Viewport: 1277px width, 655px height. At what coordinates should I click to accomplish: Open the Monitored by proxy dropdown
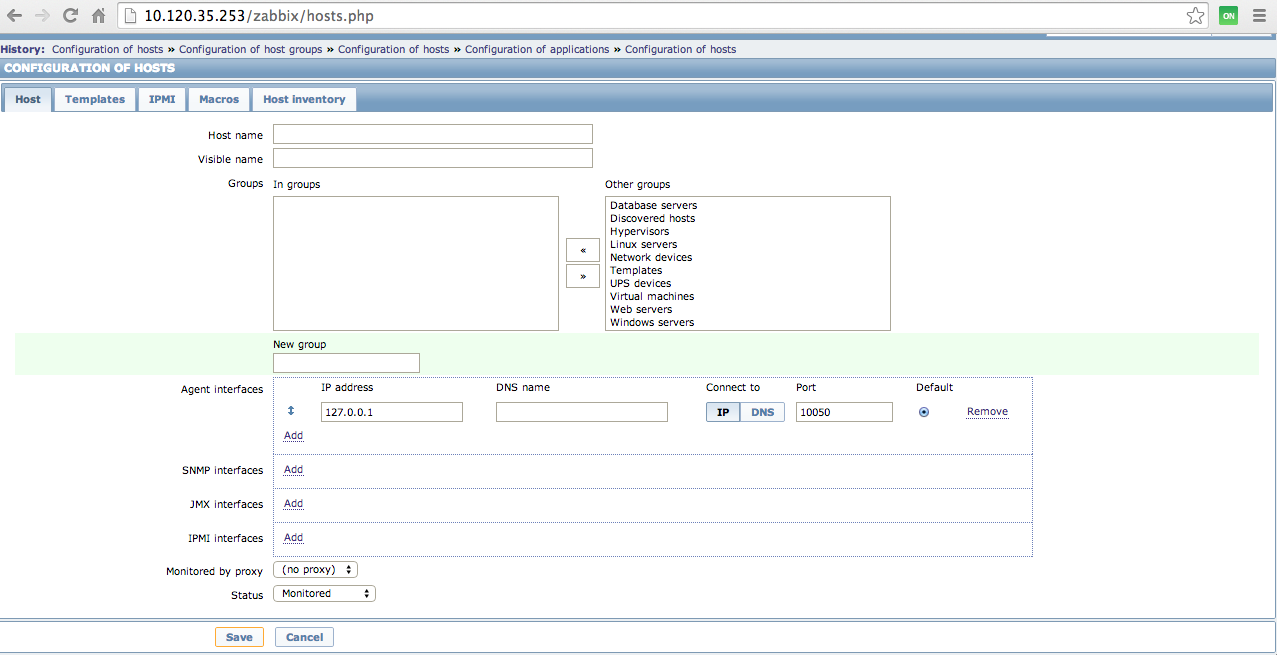click(315, 569)
